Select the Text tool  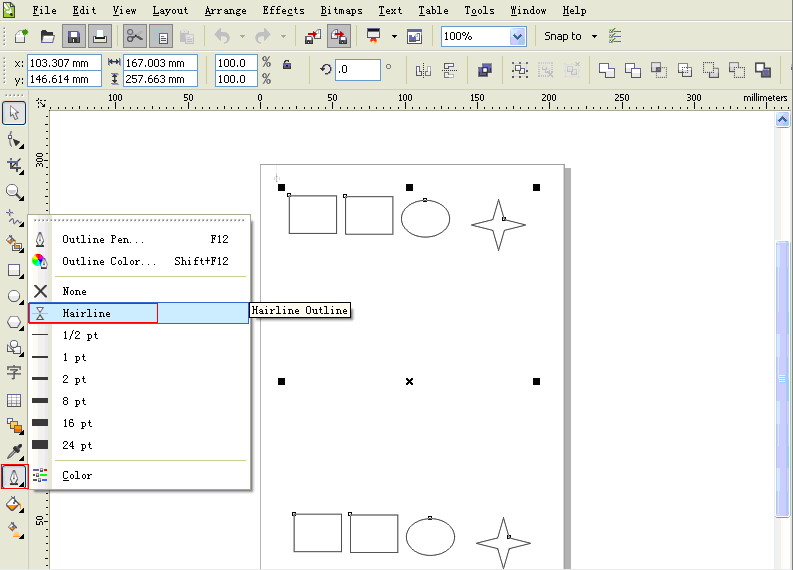[x=14, y=373]
